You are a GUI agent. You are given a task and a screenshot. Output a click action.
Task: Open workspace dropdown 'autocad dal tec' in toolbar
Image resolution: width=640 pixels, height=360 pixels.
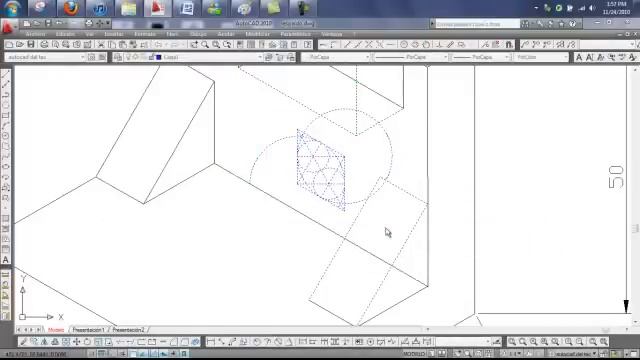click(45, 57)
